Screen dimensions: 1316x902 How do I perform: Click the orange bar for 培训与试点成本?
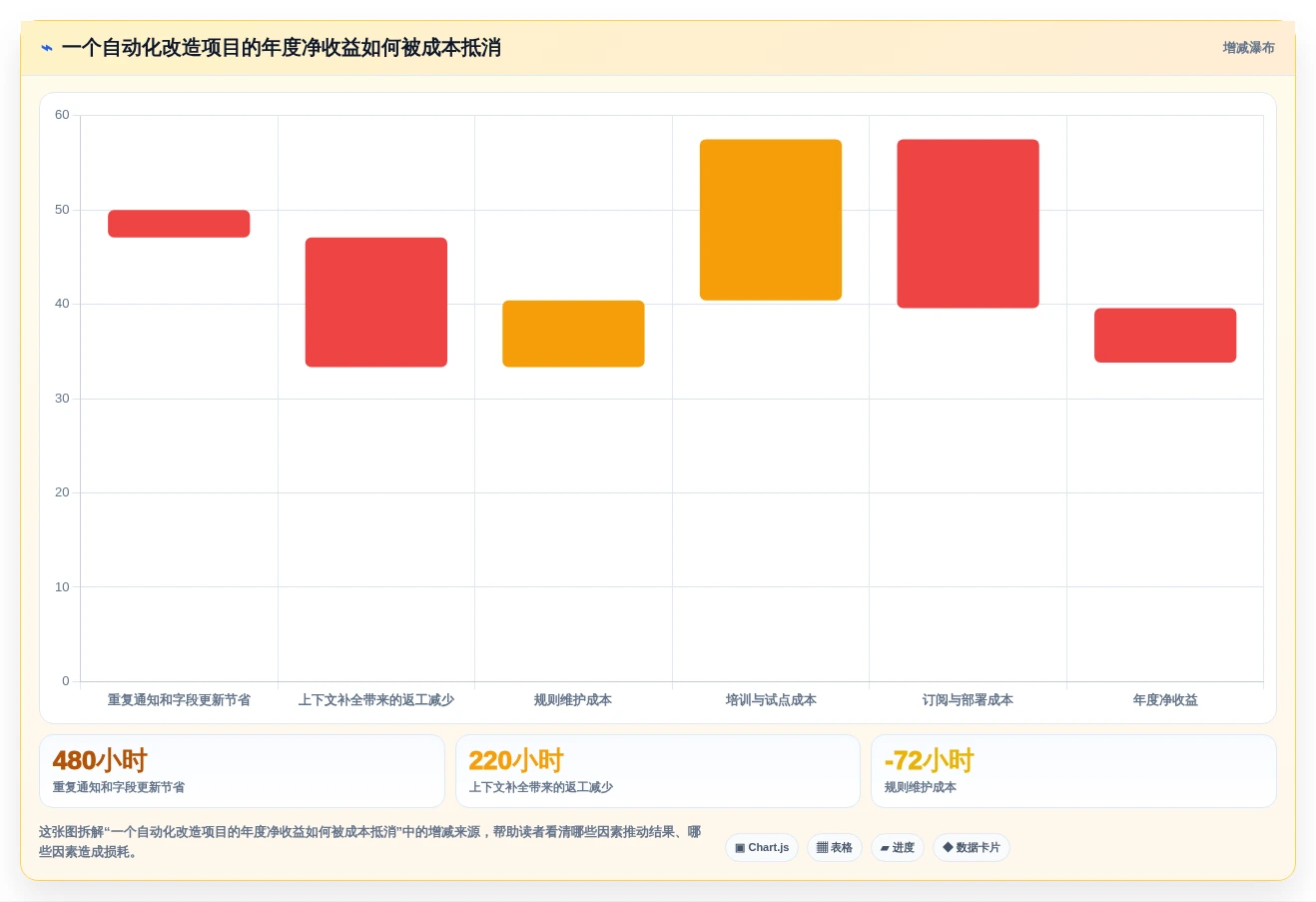pos(771,220)
